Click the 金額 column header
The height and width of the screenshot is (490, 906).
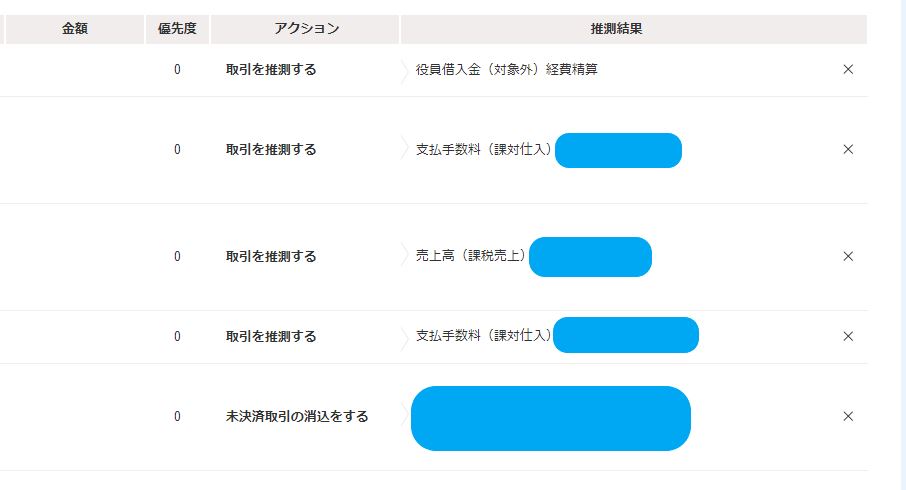(75, 29)
